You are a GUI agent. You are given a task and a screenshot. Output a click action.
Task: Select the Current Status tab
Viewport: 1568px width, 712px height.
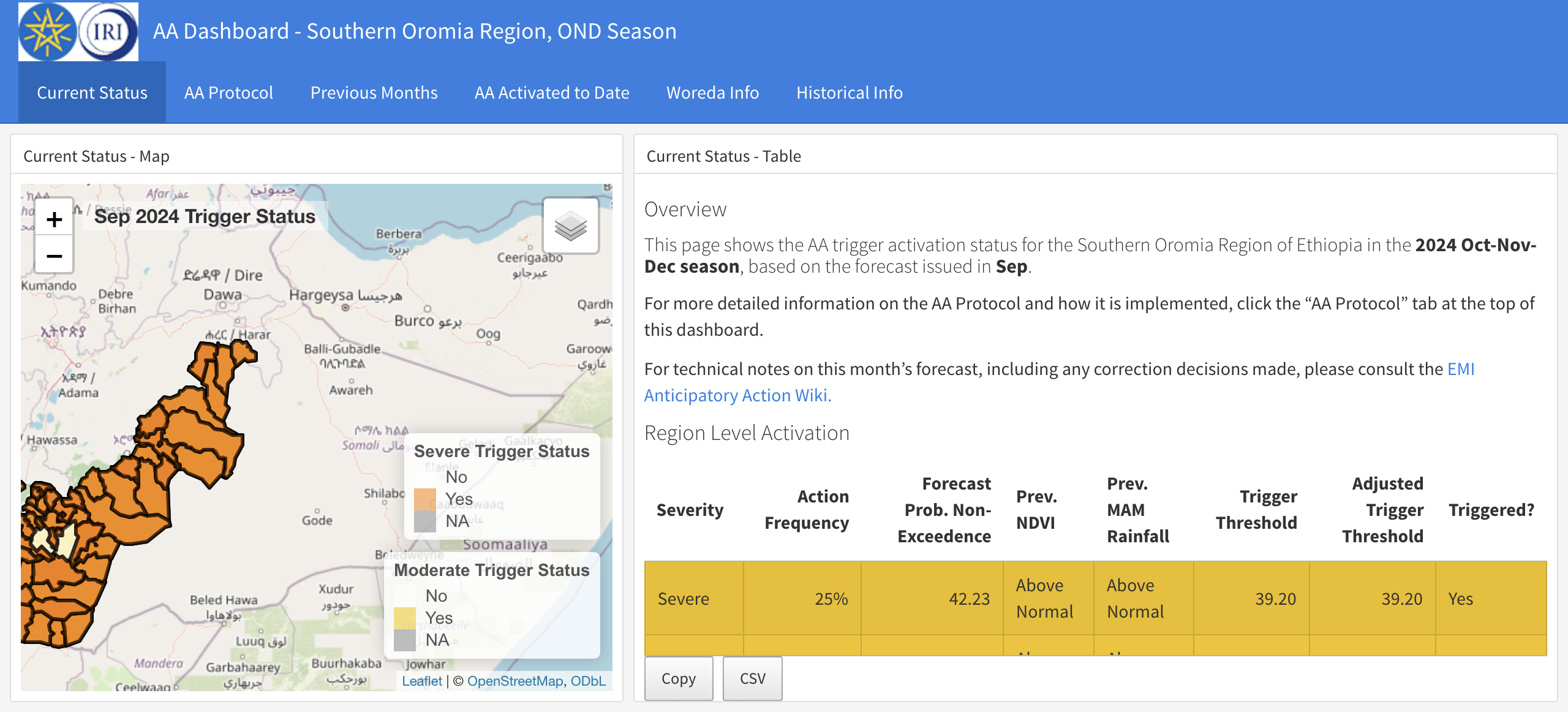92,93
